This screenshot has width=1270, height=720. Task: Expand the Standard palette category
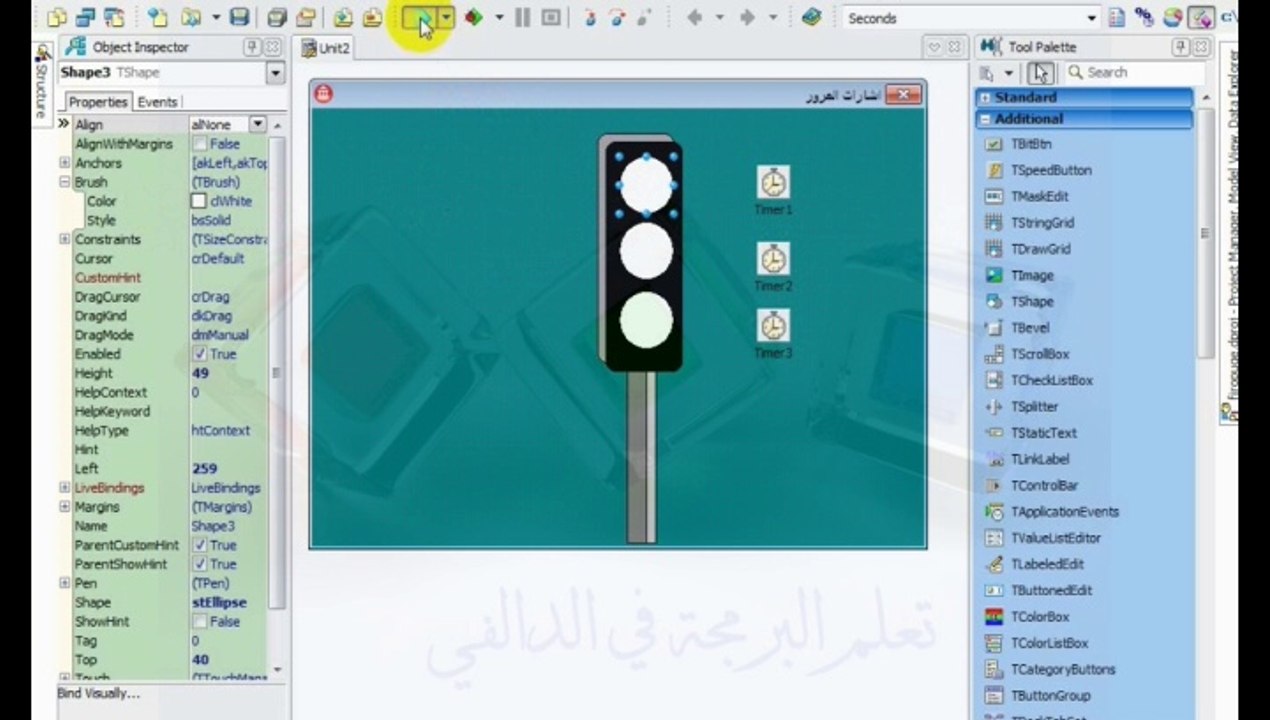pos(985,98)
